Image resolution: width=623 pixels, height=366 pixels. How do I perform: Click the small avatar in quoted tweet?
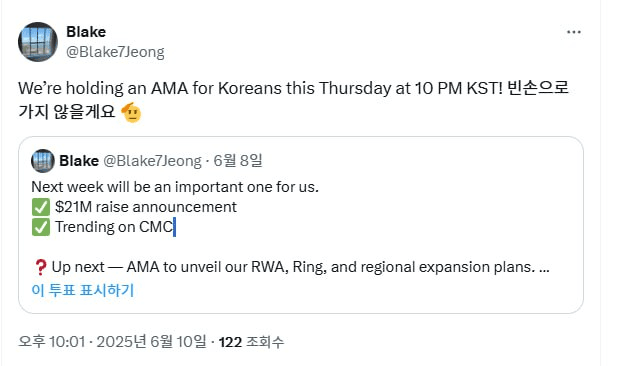43,161
